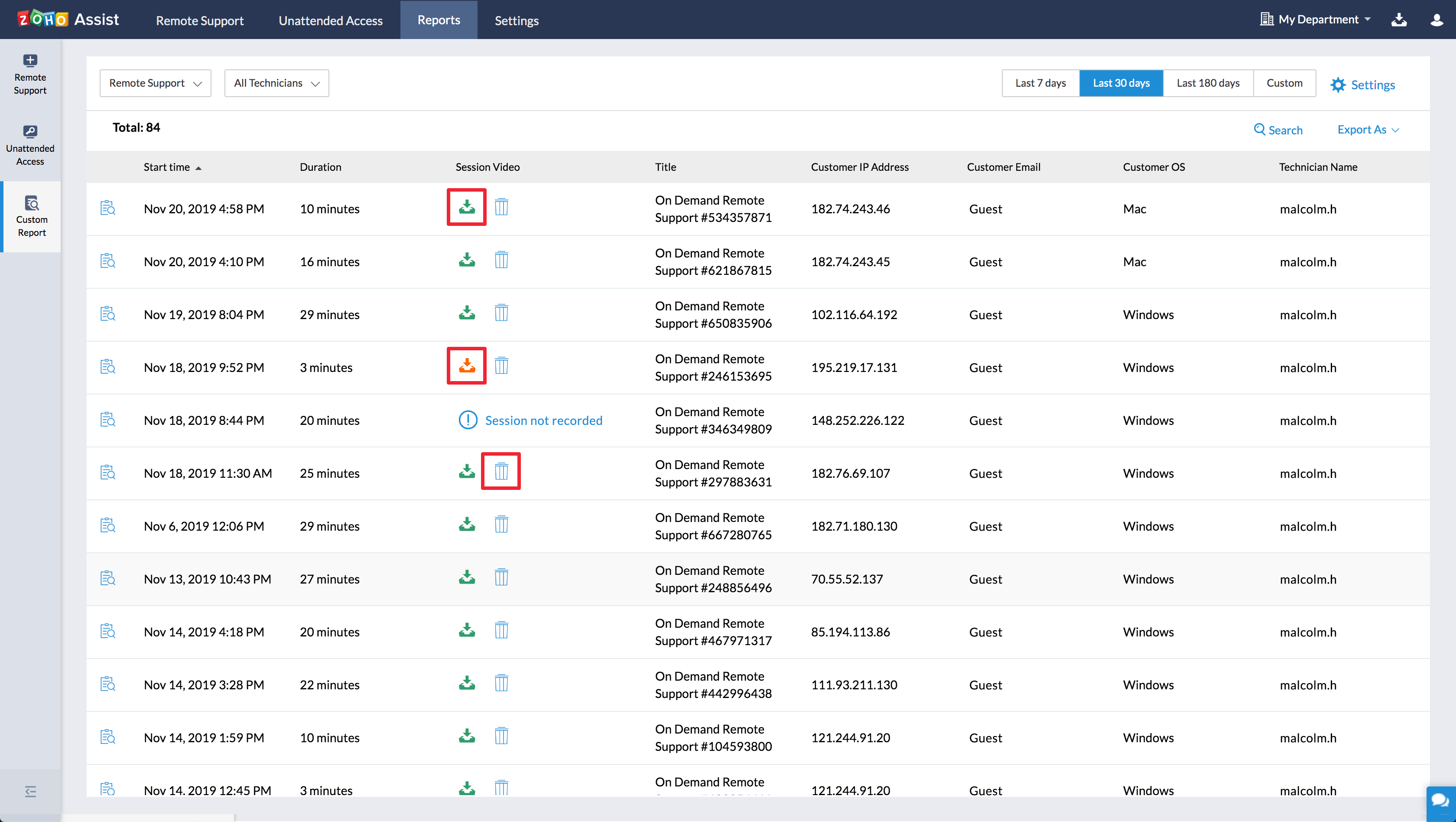Image resolution: width=1456 pixels, height=822 pixels.
Task: Open All Technicians filter dropdown
Action: click(276, 83)
